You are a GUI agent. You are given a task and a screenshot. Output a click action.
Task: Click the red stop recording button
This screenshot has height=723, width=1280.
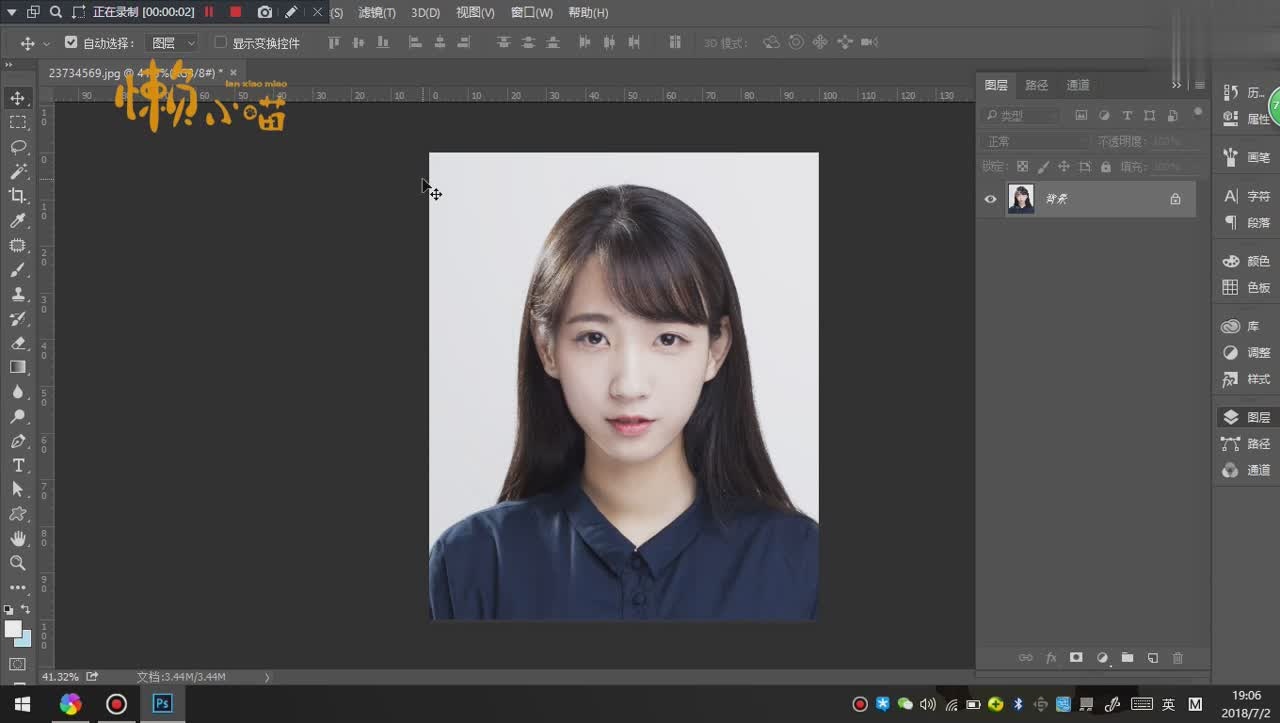[235, 12]
